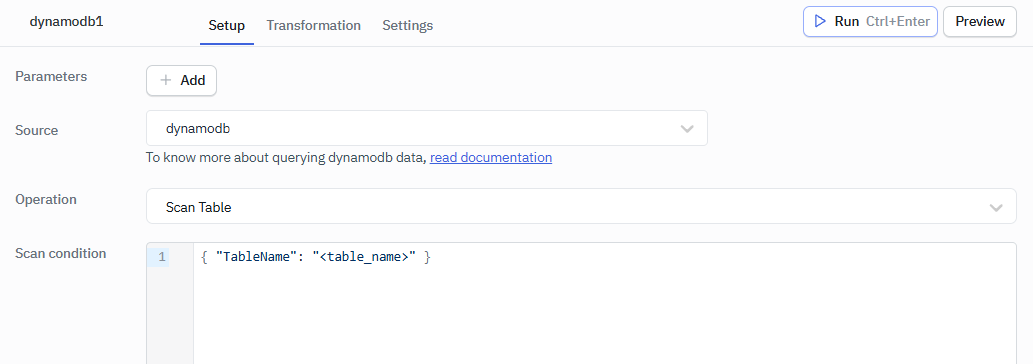Click into the Scan condition code editor
This screenshot has width=1033, height=364.
[x=581, y=303]
